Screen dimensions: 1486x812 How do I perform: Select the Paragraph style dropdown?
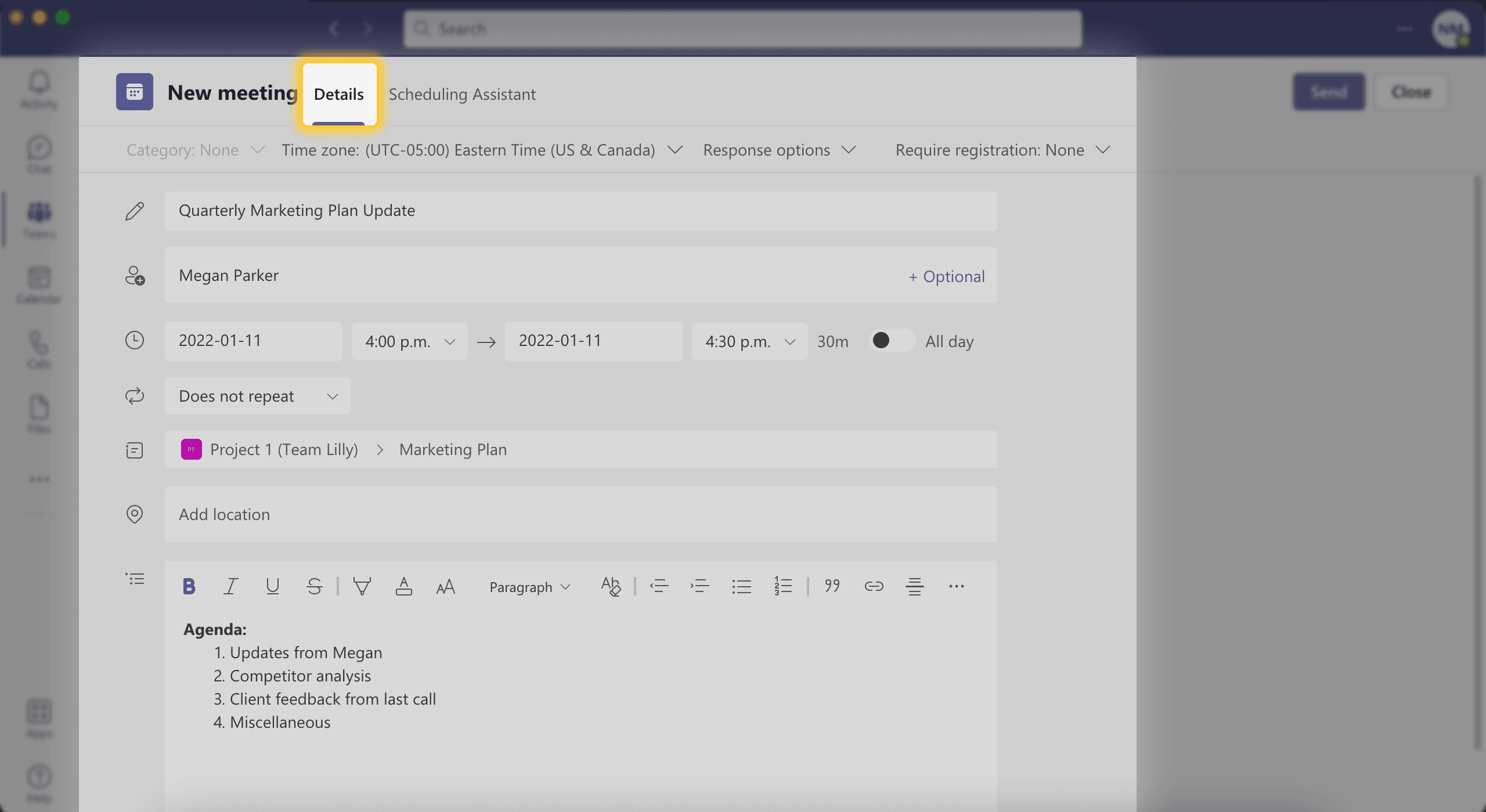[529, 586]
